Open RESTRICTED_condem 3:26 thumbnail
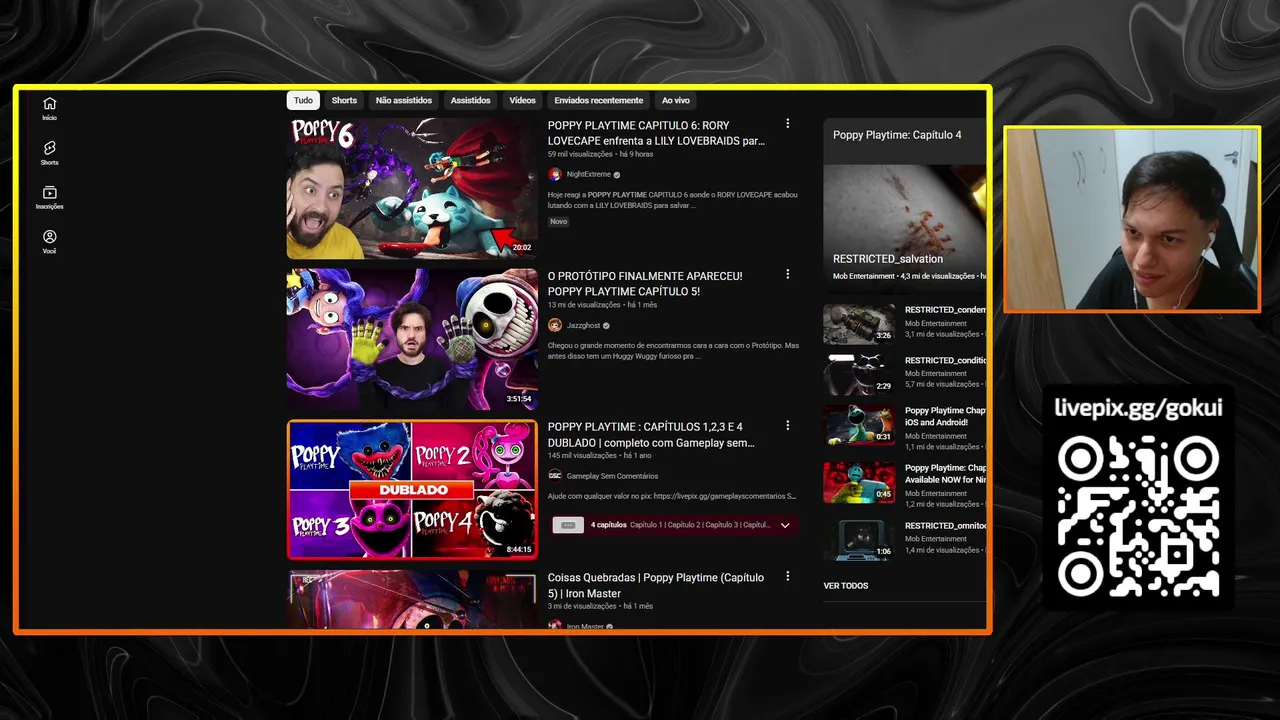This screenshot has height=720, width=1280. 859,324
